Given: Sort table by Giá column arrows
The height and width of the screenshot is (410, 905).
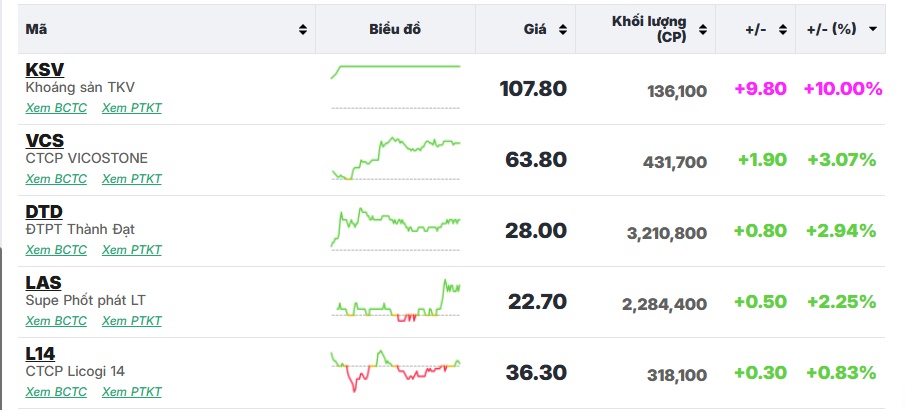Looking at the screenshot, I should click(563, 30).
